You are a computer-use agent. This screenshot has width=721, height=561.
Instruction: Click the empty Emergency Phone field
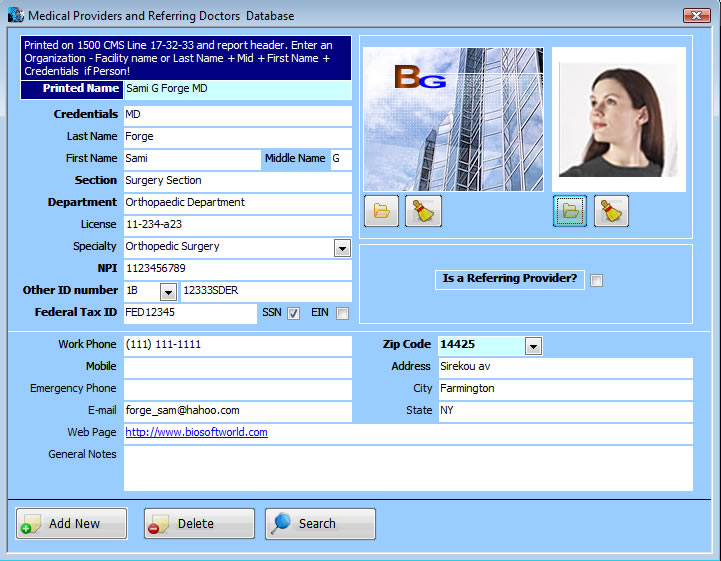tap(238, 390)
